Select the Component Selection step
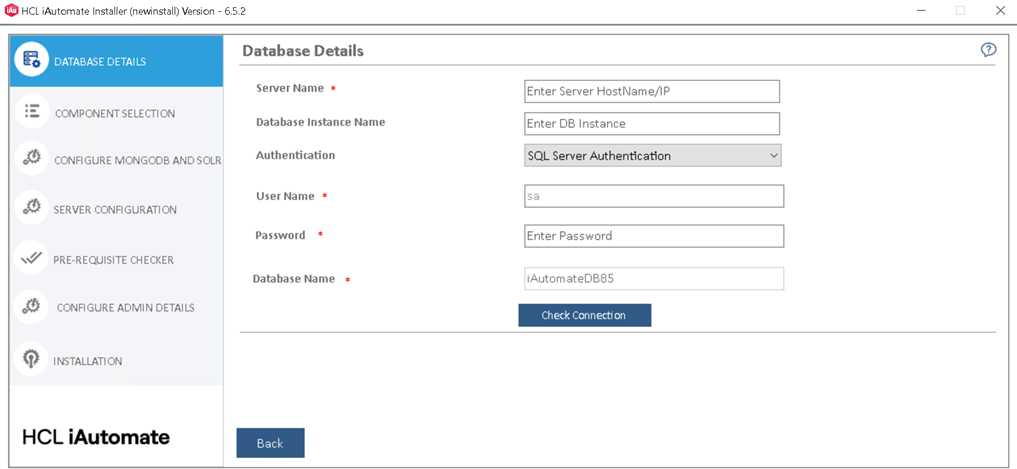The image size is (1017, 469). click(x=115, y=113)
